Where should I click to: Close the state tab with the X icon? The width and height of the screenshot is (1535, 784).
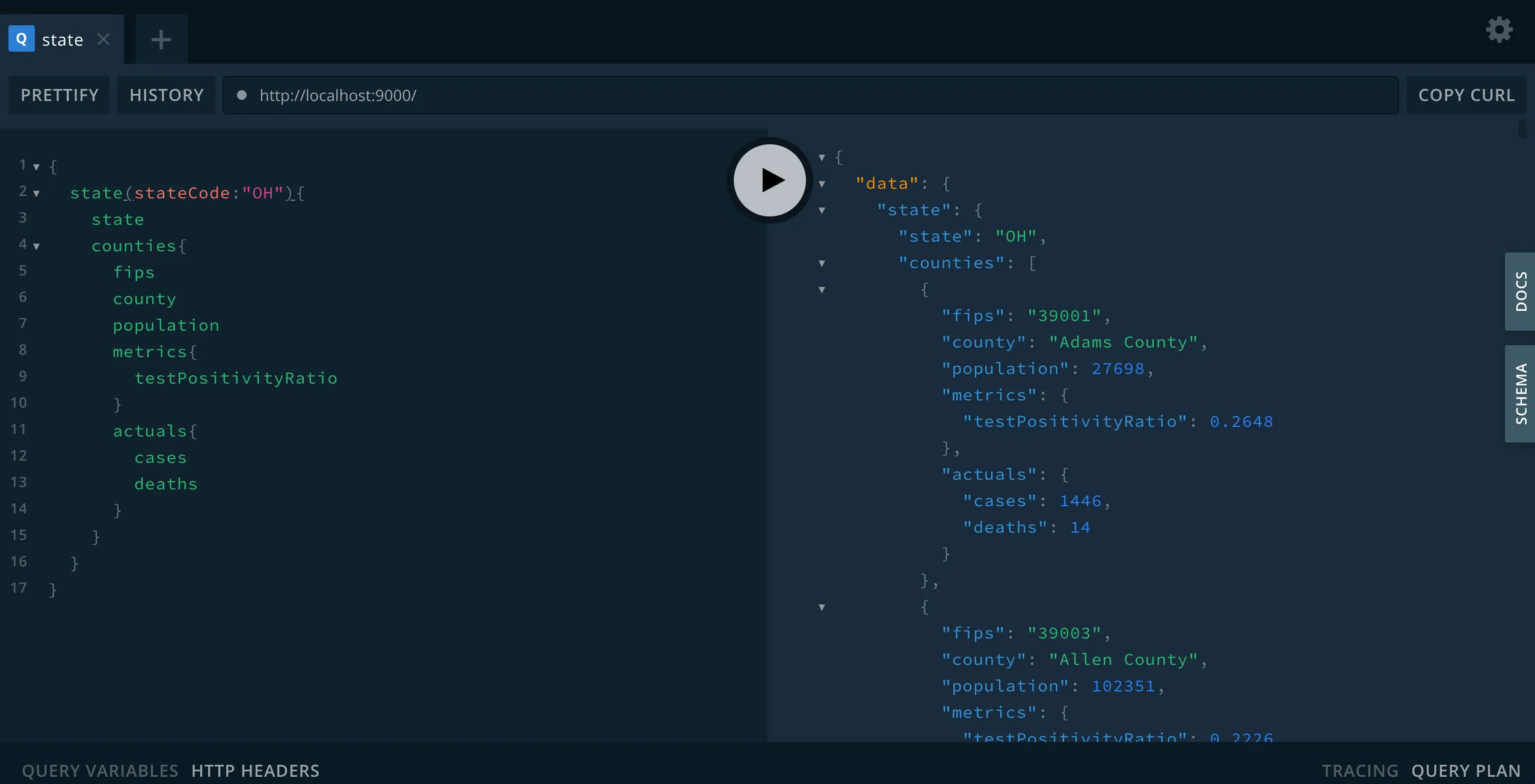[103, 39]
